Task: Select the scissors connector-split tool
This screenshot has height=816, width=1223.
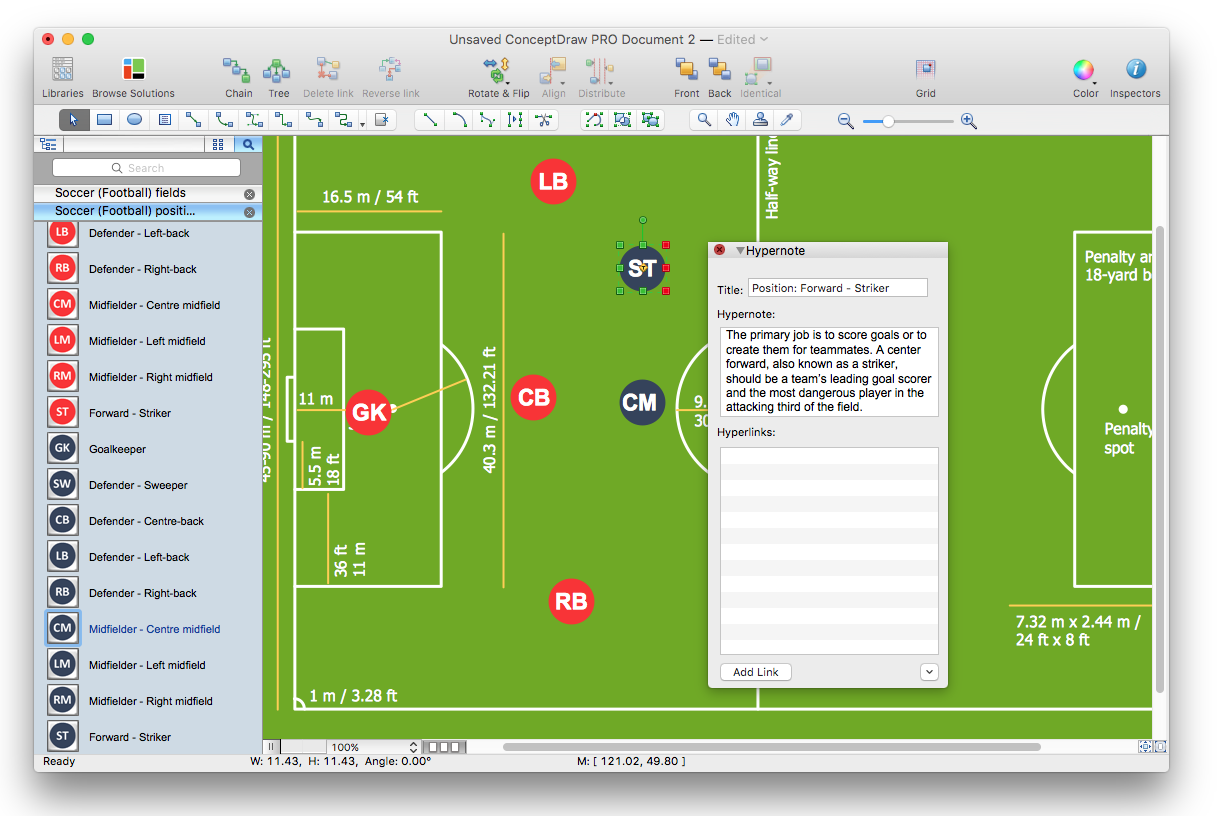Action: tap(544, 120)
